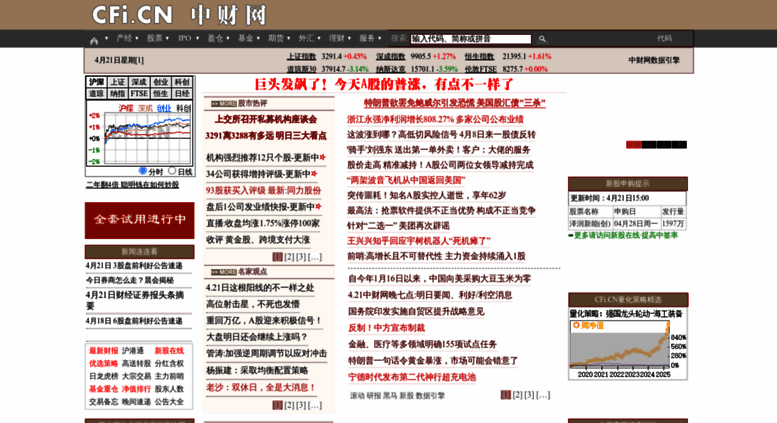Expand the 理财 dropdown menu

coord(339,38)
